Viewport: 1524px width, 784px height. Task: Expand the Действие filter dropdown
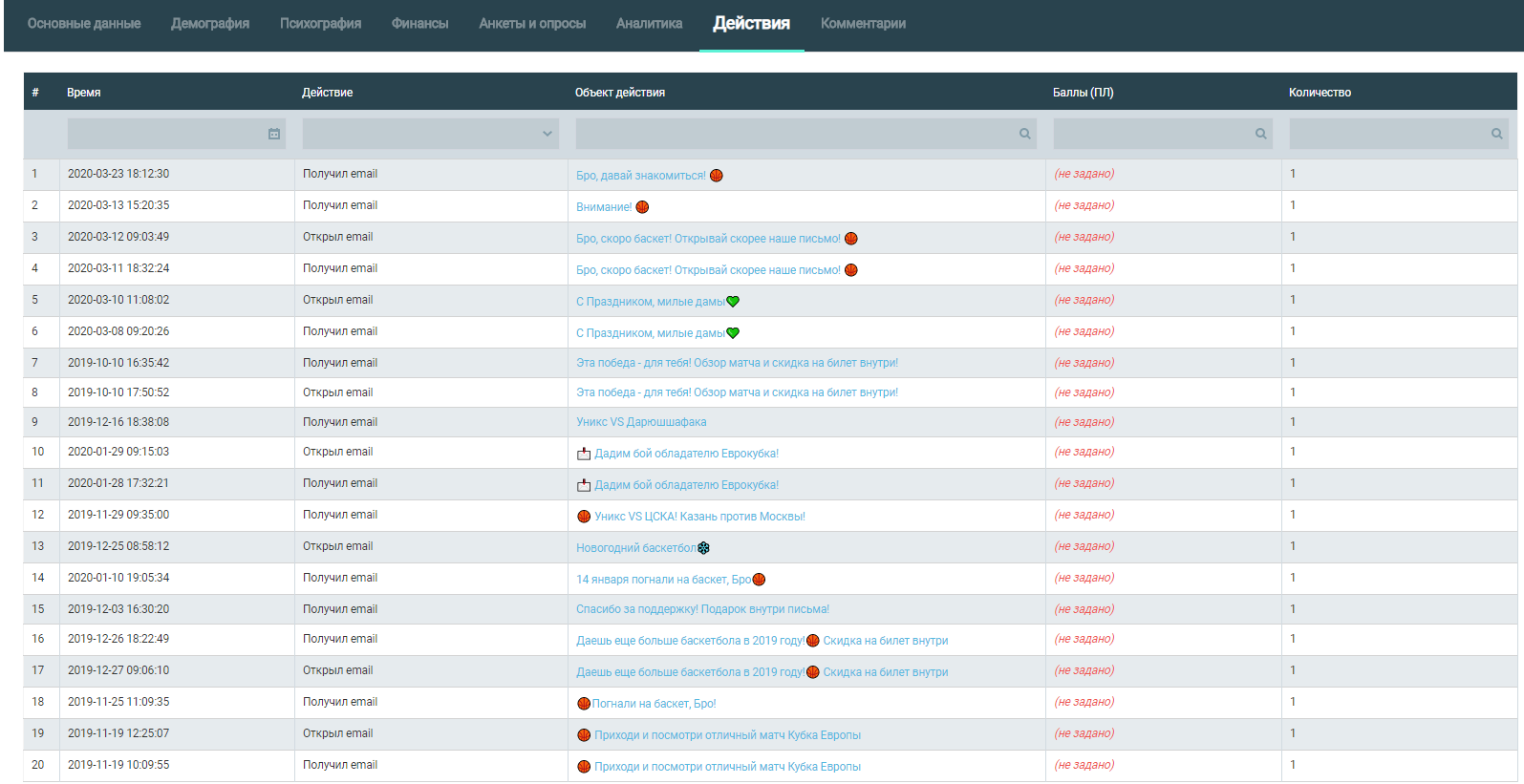547,134
